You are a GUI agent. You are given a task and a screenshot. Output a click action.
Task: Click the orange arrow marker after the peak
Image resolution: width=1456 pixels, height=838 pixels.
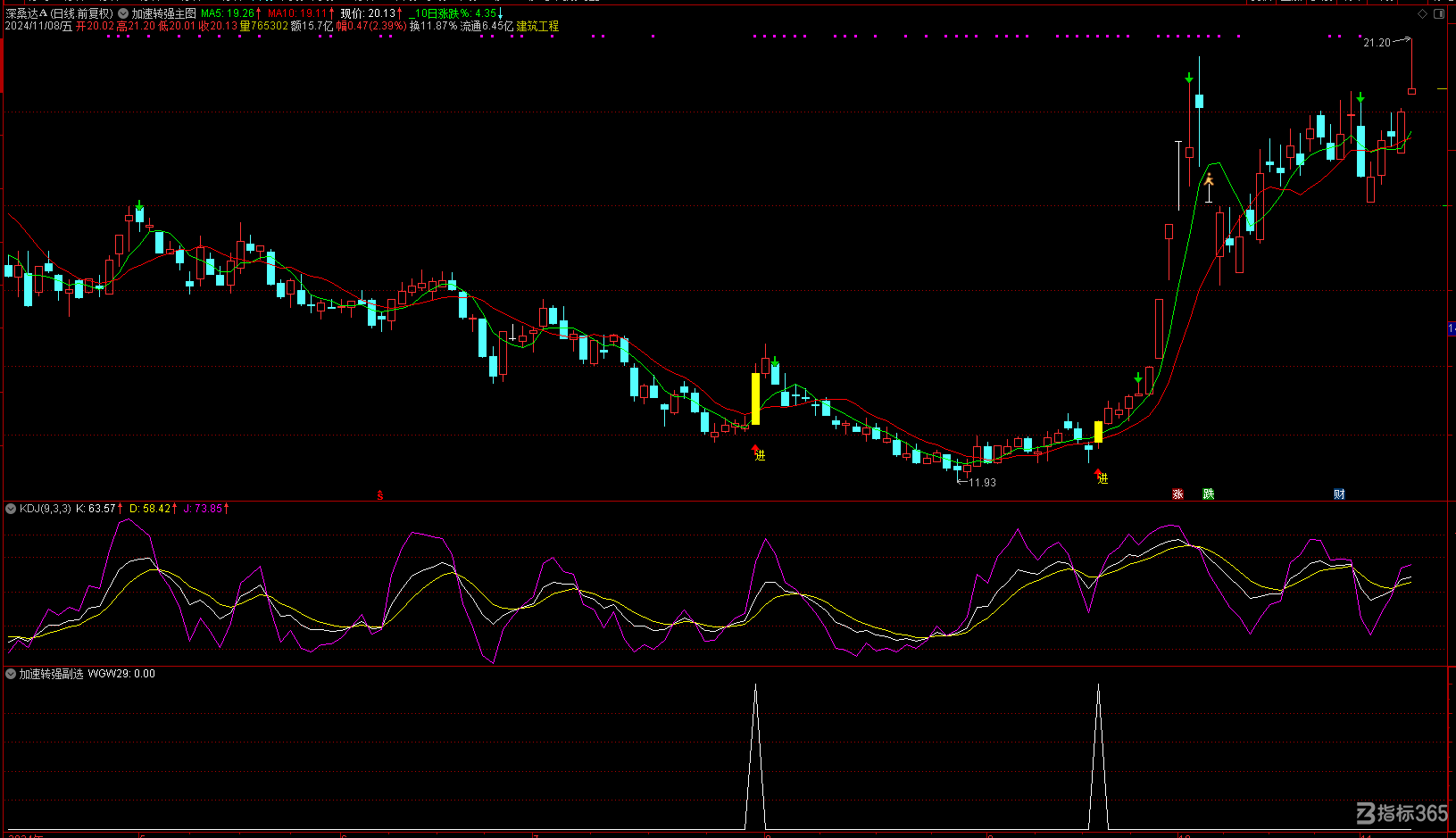click(1209, 181)
